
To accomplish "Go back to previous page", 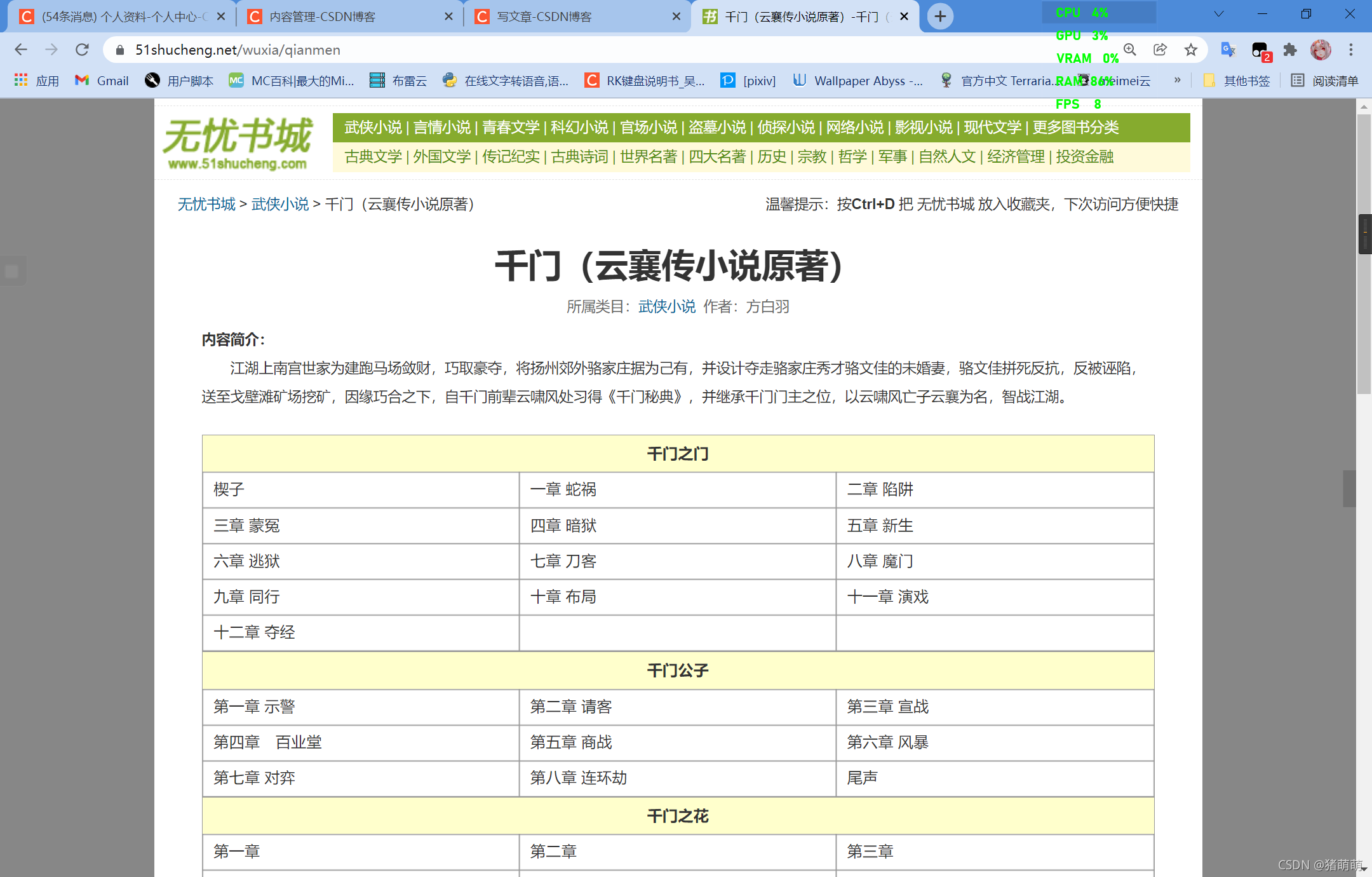I will (20, 50).
